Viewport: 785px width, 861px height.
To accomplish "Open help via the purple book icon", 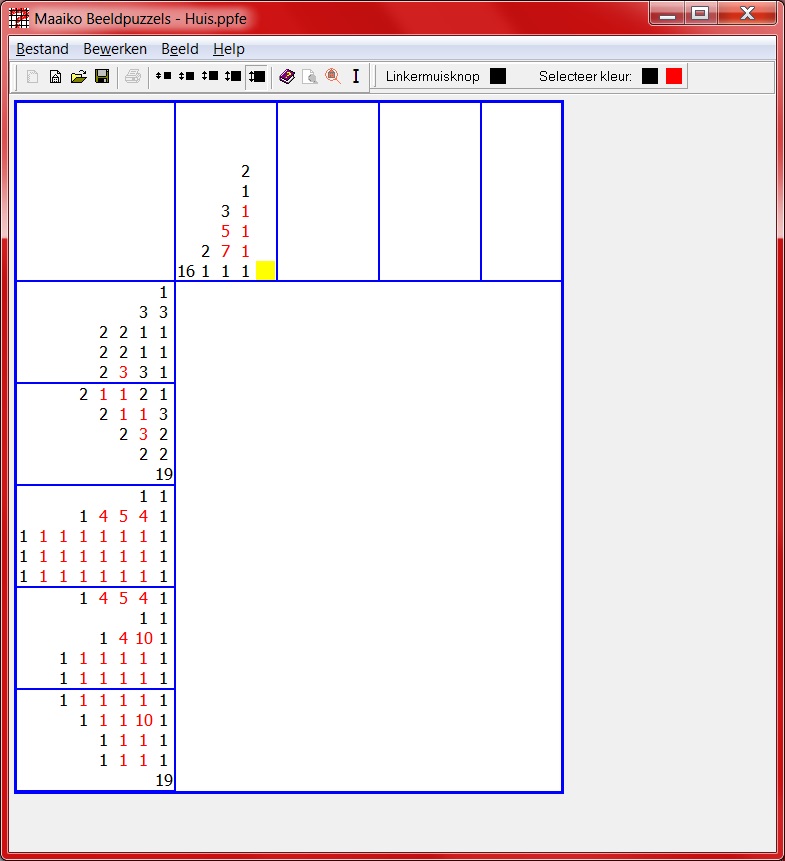I will coord(287,76).
